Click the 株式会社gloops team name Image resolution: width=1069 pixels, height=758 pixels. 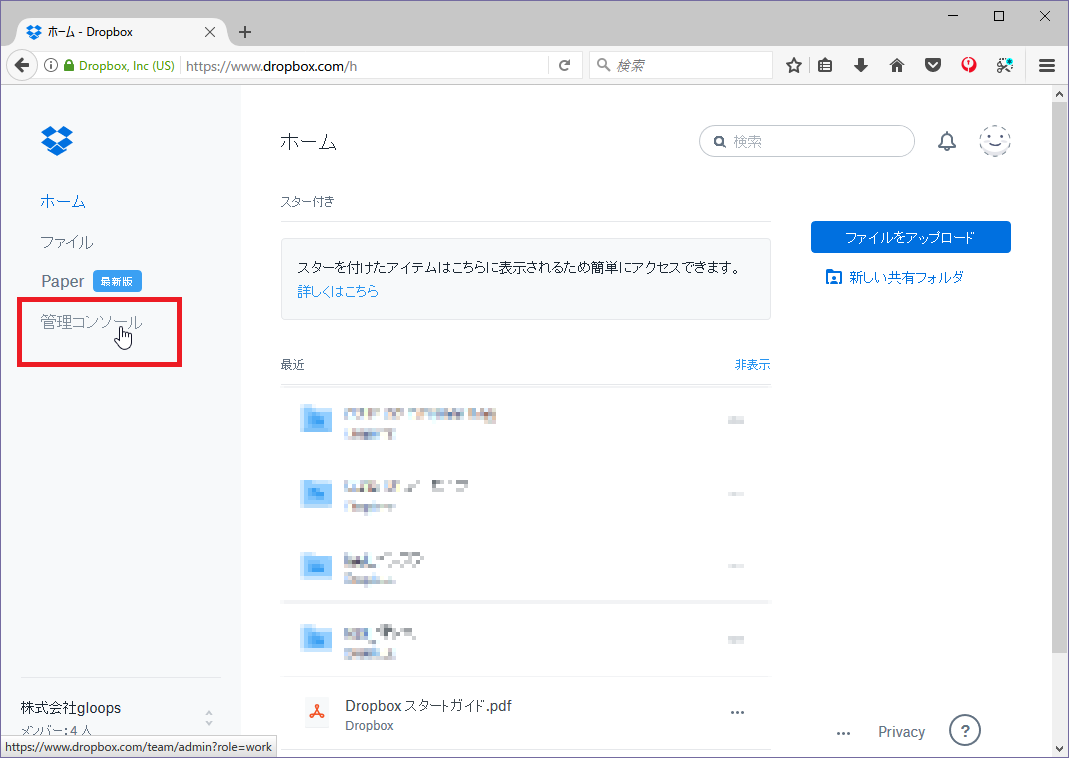click(71, 708)
